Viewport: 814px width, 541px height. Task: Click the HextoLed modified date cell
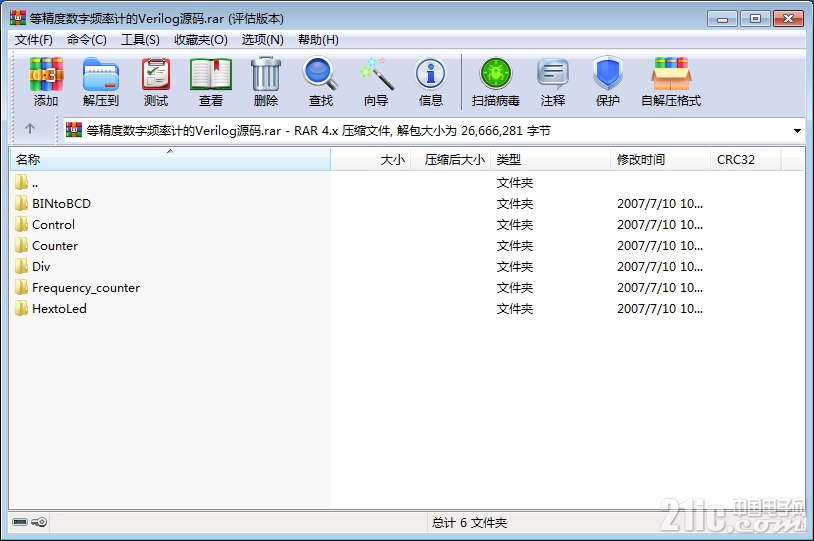tap(660, 309)
